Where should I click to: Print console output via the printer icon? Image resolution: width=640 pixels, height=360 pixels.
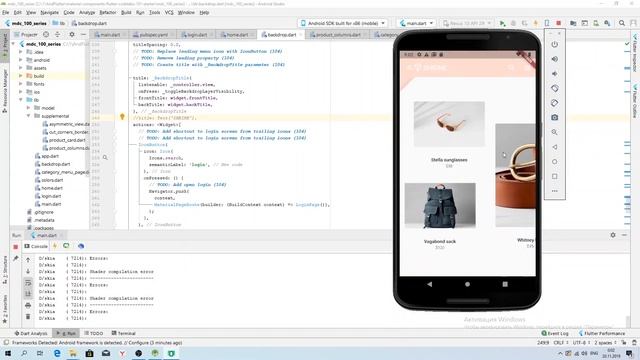click(28, 305)
